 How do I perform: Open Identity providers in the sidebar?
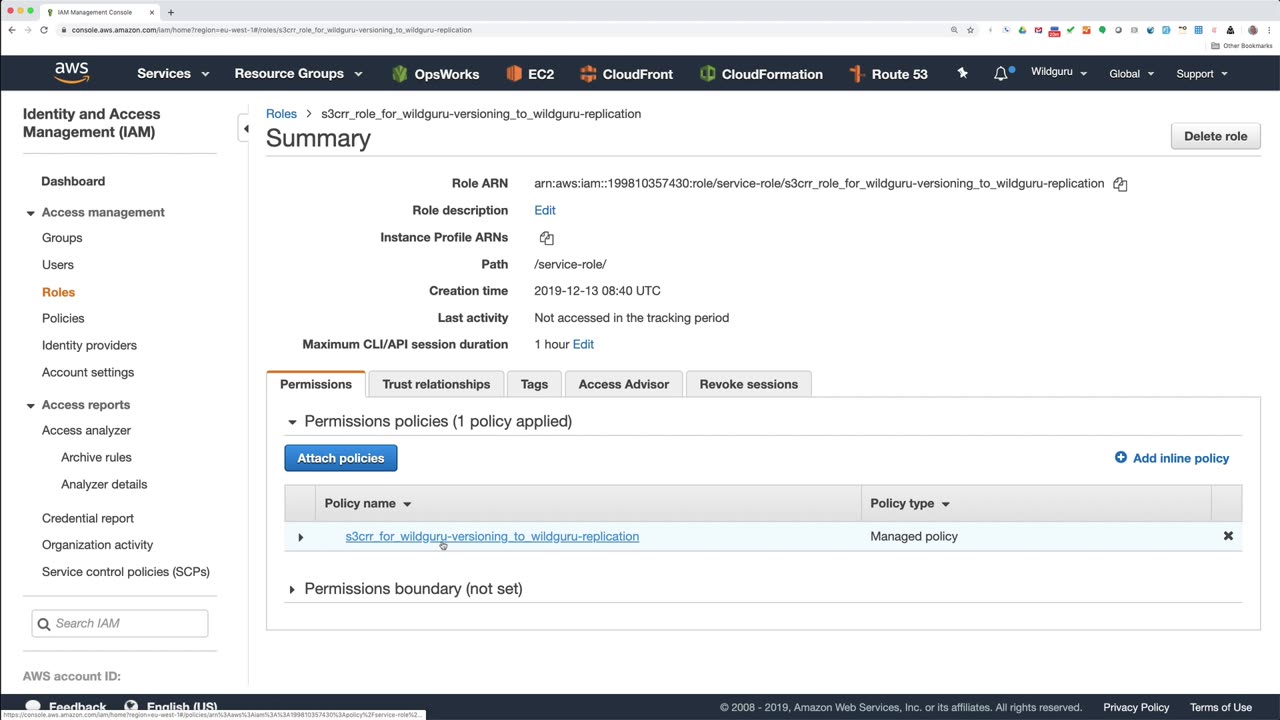click(89, 345)
